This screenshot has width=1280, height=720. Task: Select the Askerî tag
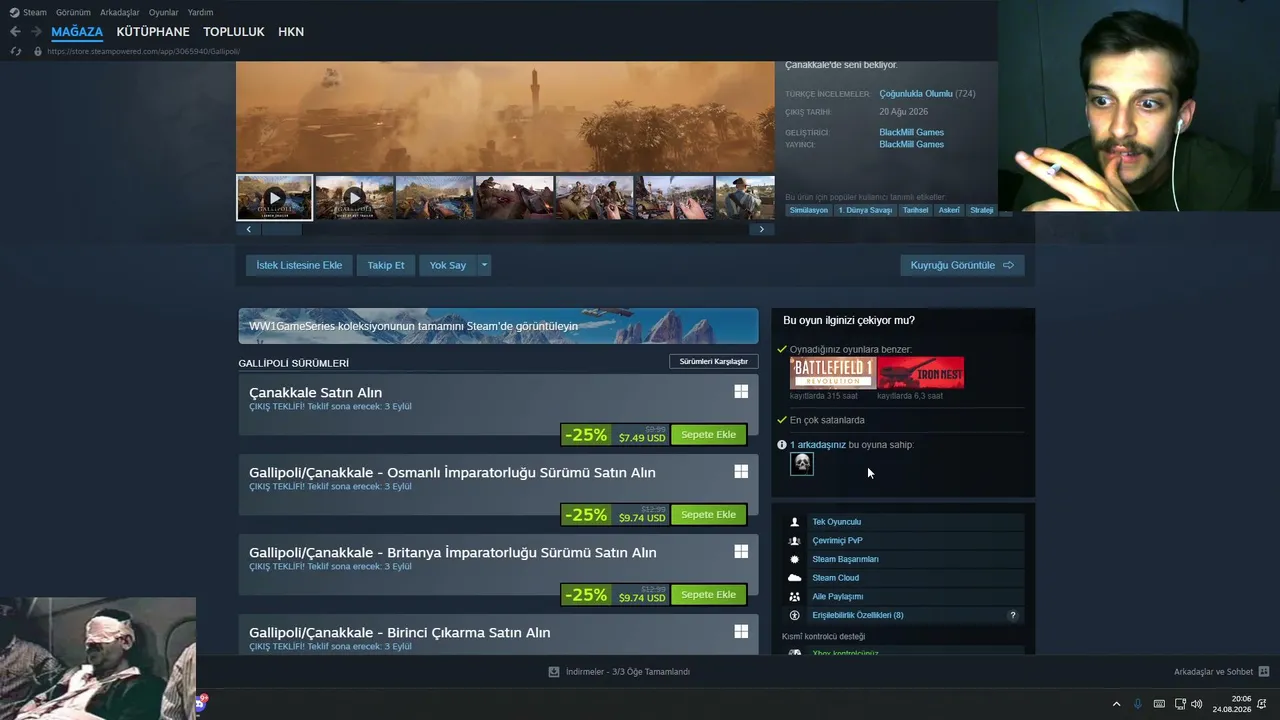(949, 210)
